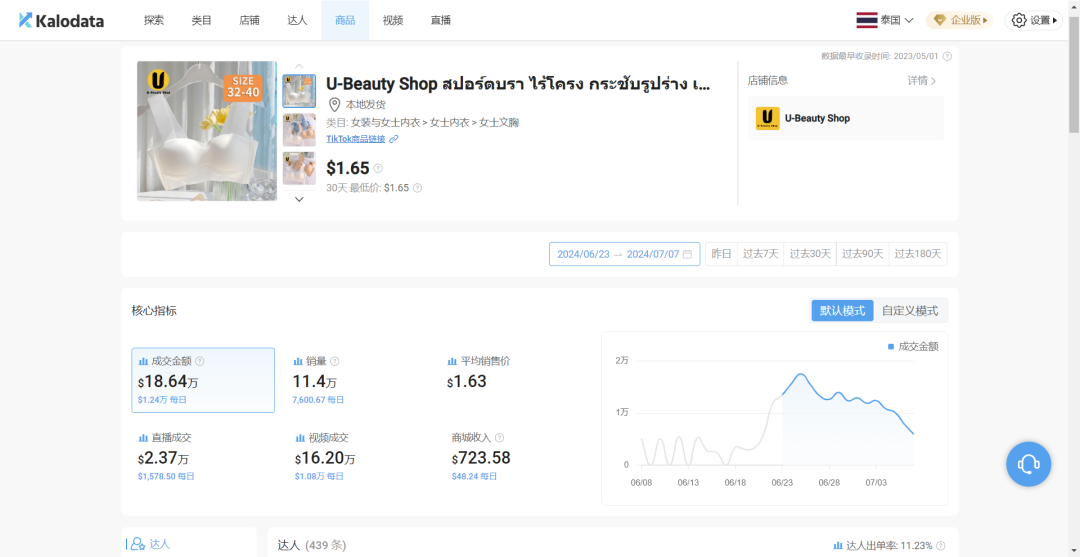Click the main product image
The image size is (1080, 557).
click(x=207, y=131)
